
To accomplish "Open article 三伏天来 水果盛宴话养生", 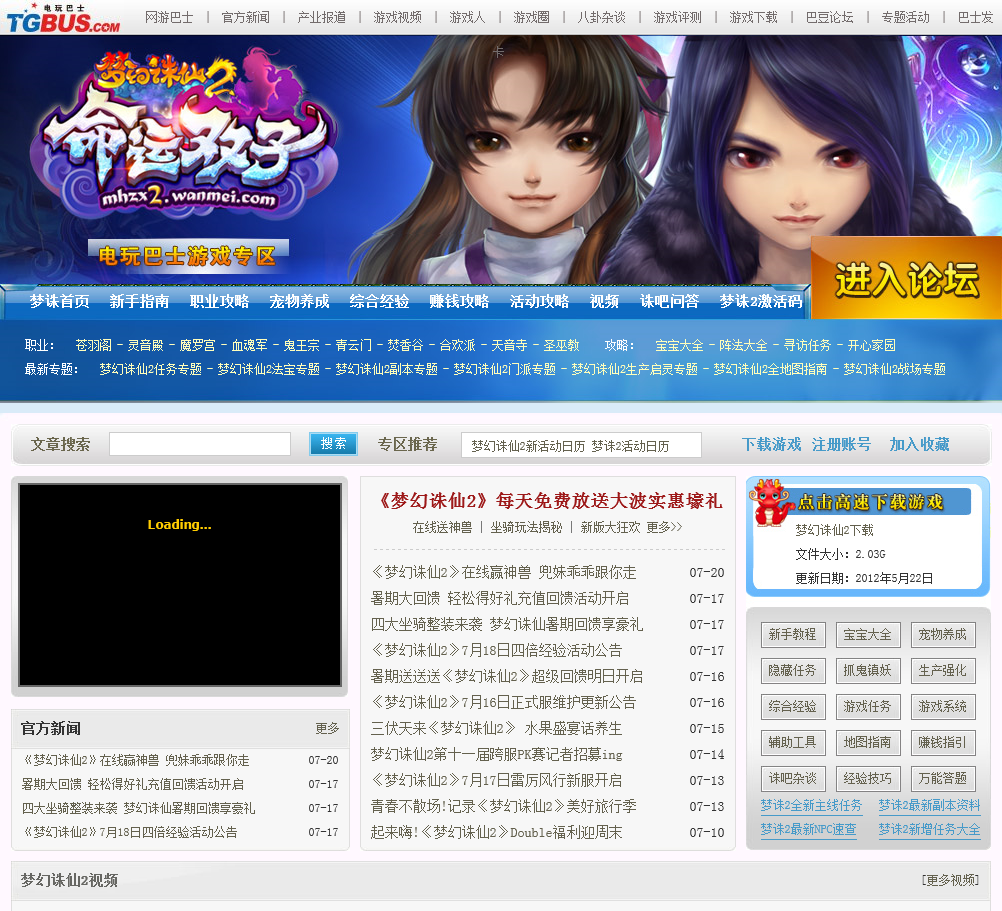I will point(497,728).
